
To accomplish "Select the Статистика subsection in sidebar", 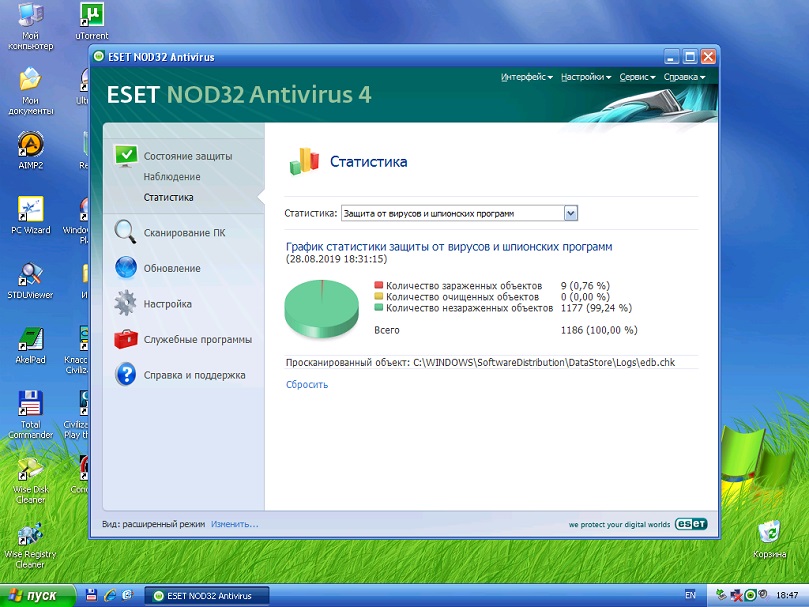I will tap(168, 197).
